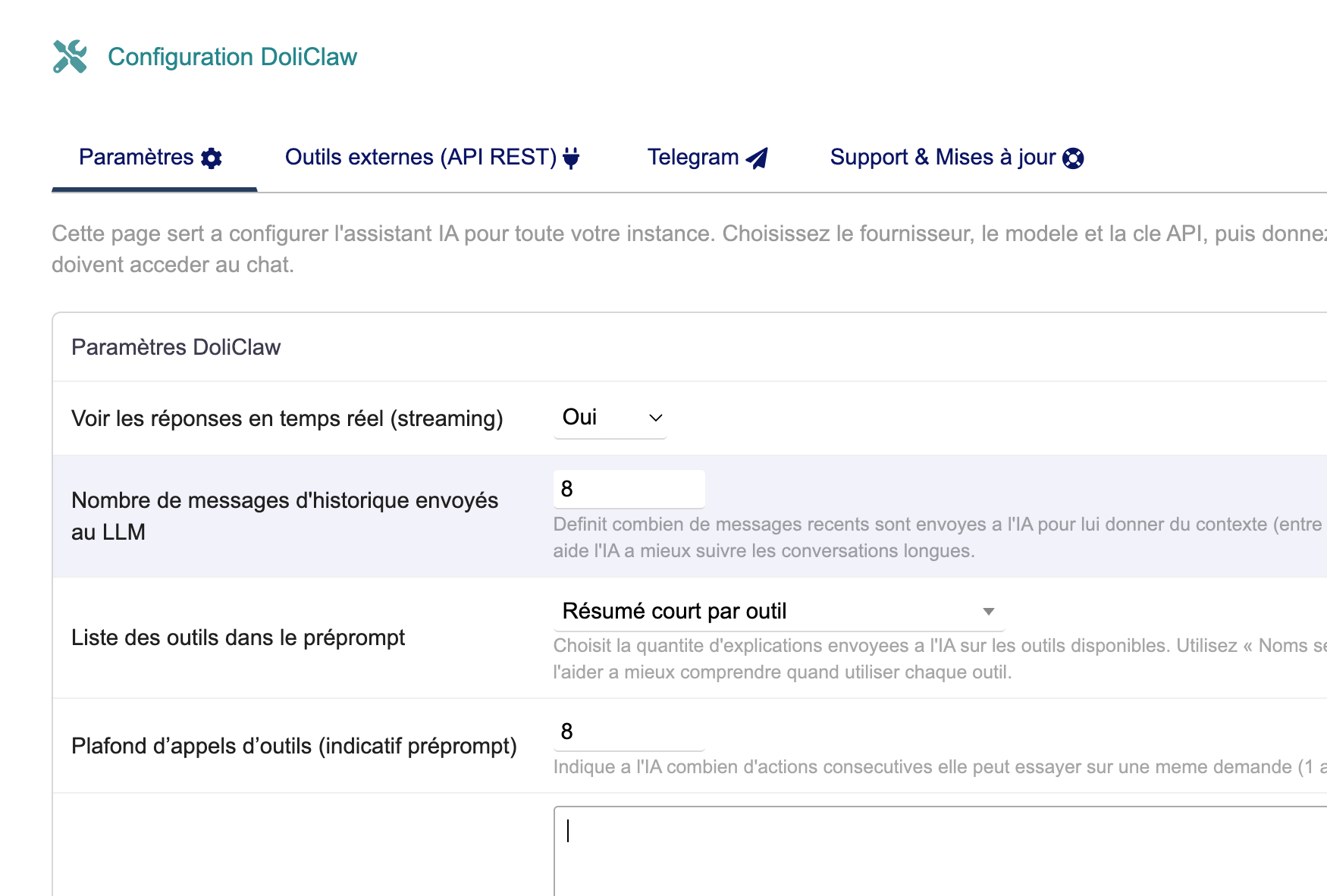Switch to the Paramètres tab
1327x896 pixels.
(136, 158)
